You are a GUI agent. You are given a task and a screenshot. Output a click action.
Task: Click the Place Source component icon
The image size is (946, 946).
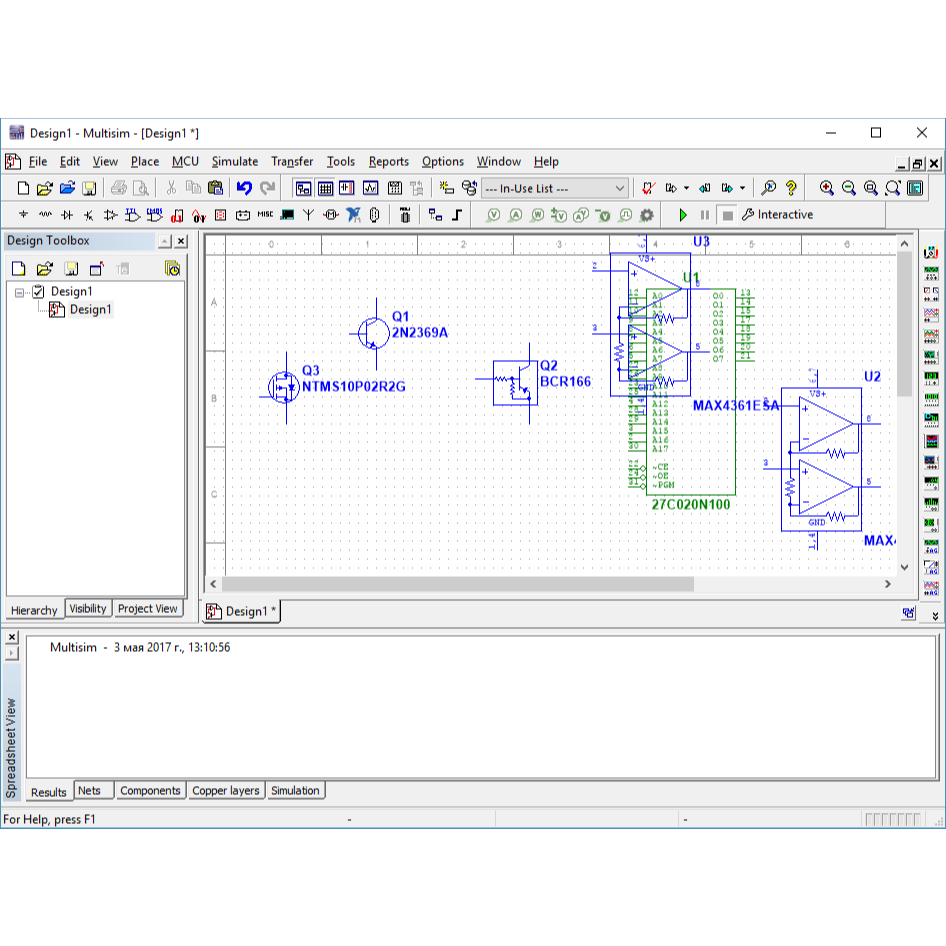click(x=23, y=215)
